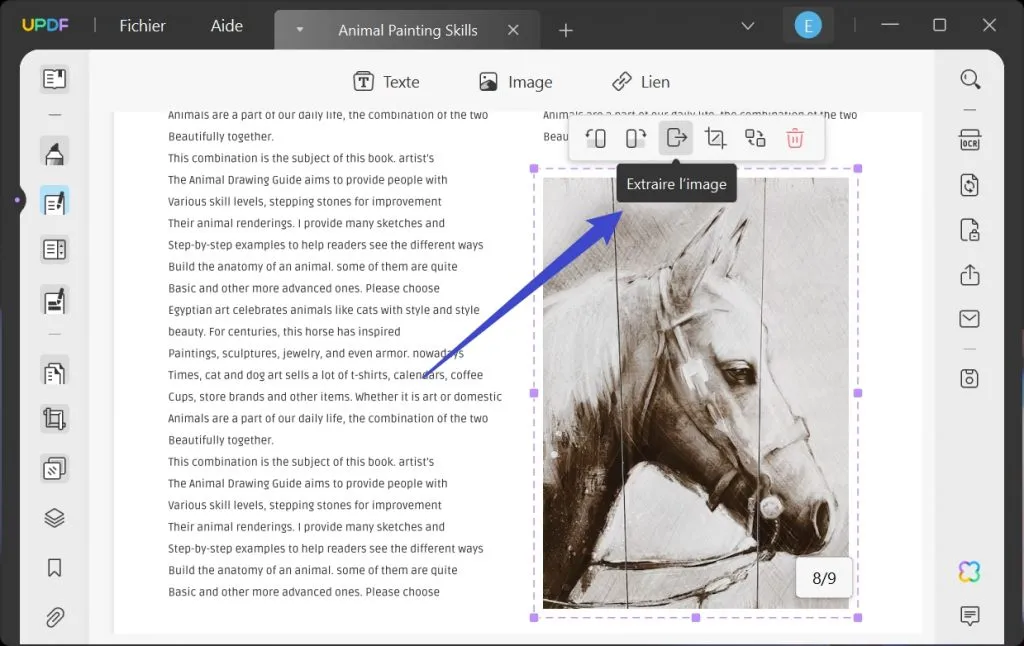
Task: Click the replace image icon
Action: [x=755, y=138]
